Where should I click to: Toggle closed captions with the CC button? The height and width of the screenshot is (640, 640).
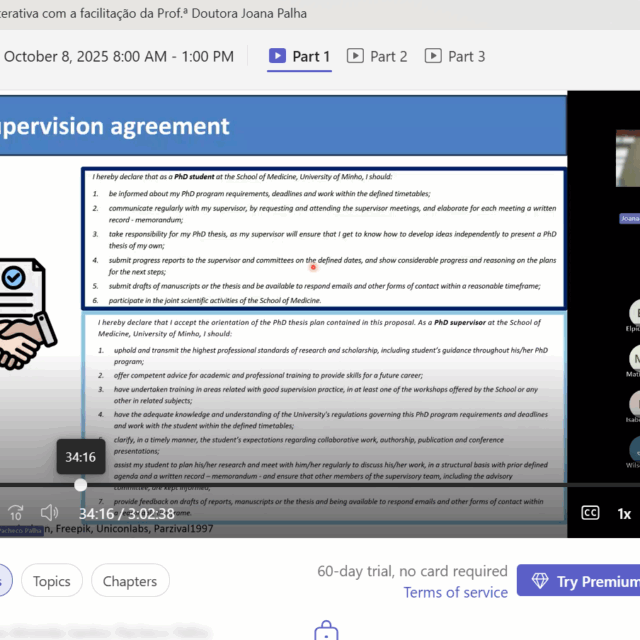point(590,513)
